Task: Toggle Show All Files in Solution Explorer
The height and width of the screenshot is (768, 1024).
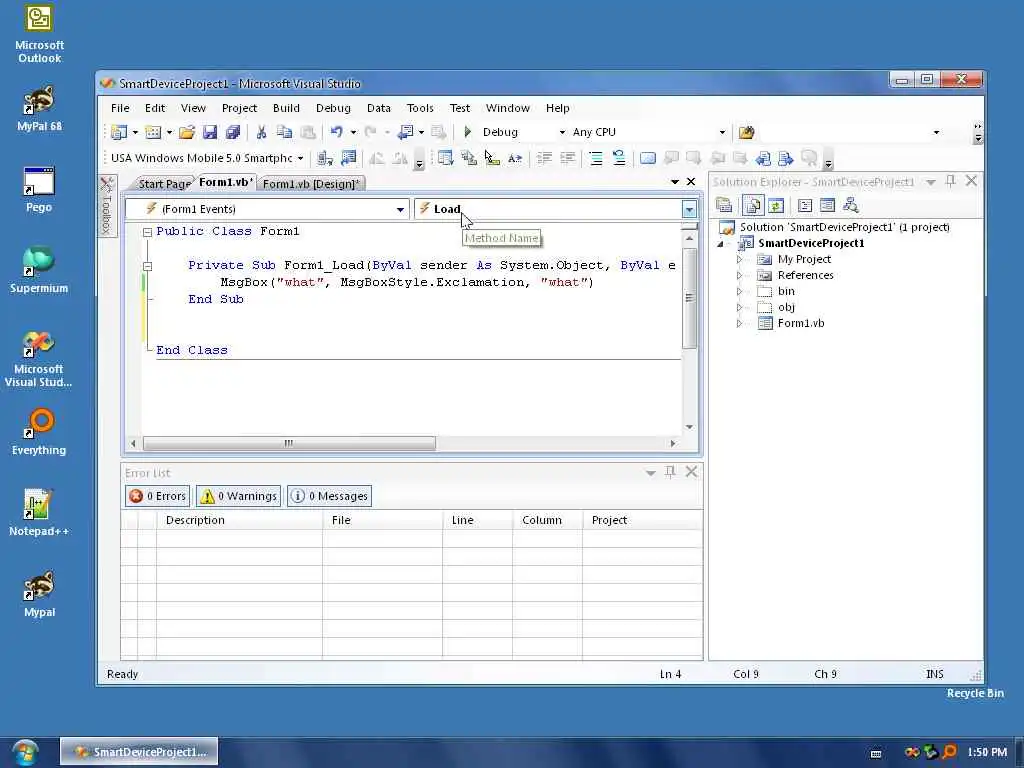Action: coord(752,206)
